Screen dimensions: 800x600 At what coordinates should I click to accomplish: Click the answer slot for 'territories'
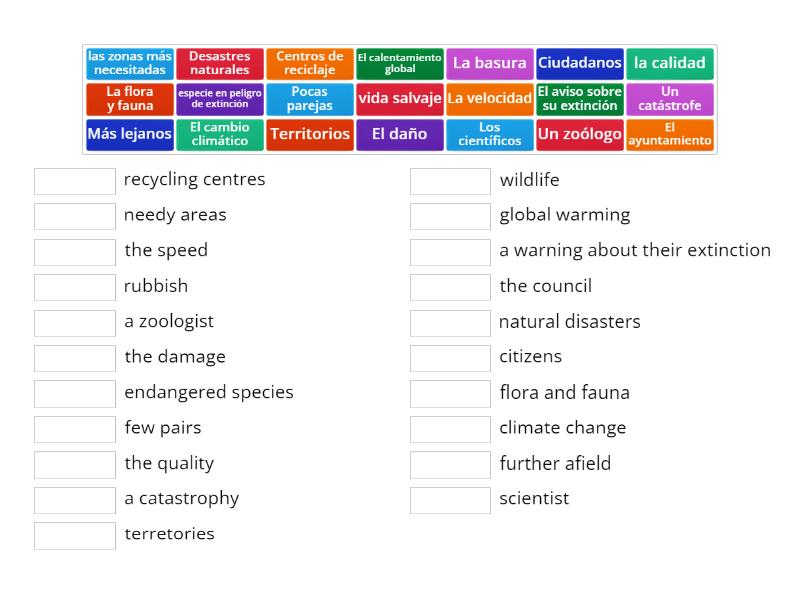pyautogui.click(x=74, y=535)
